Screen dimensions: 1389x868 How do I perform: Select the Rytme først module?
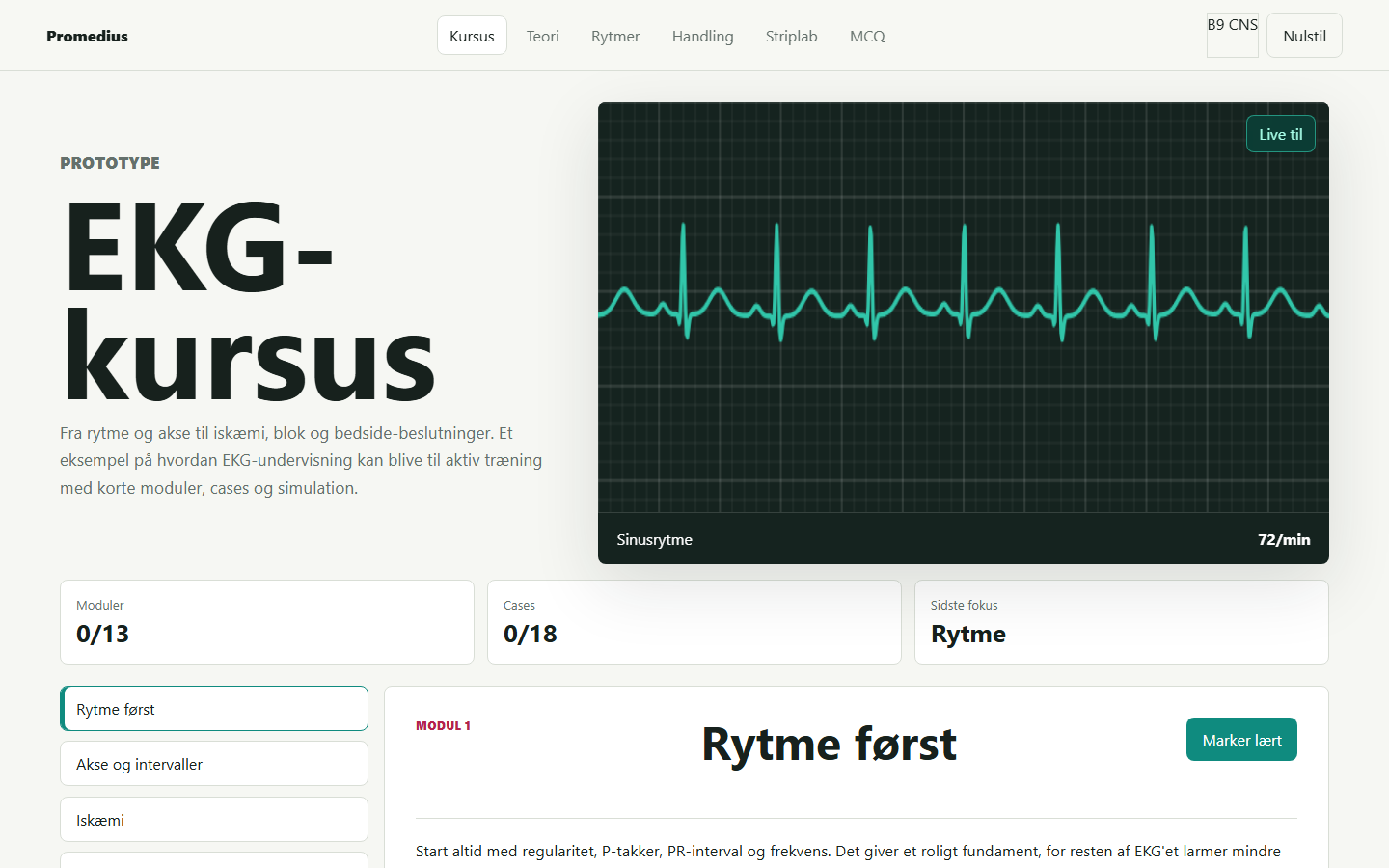(x=214, y=709)
